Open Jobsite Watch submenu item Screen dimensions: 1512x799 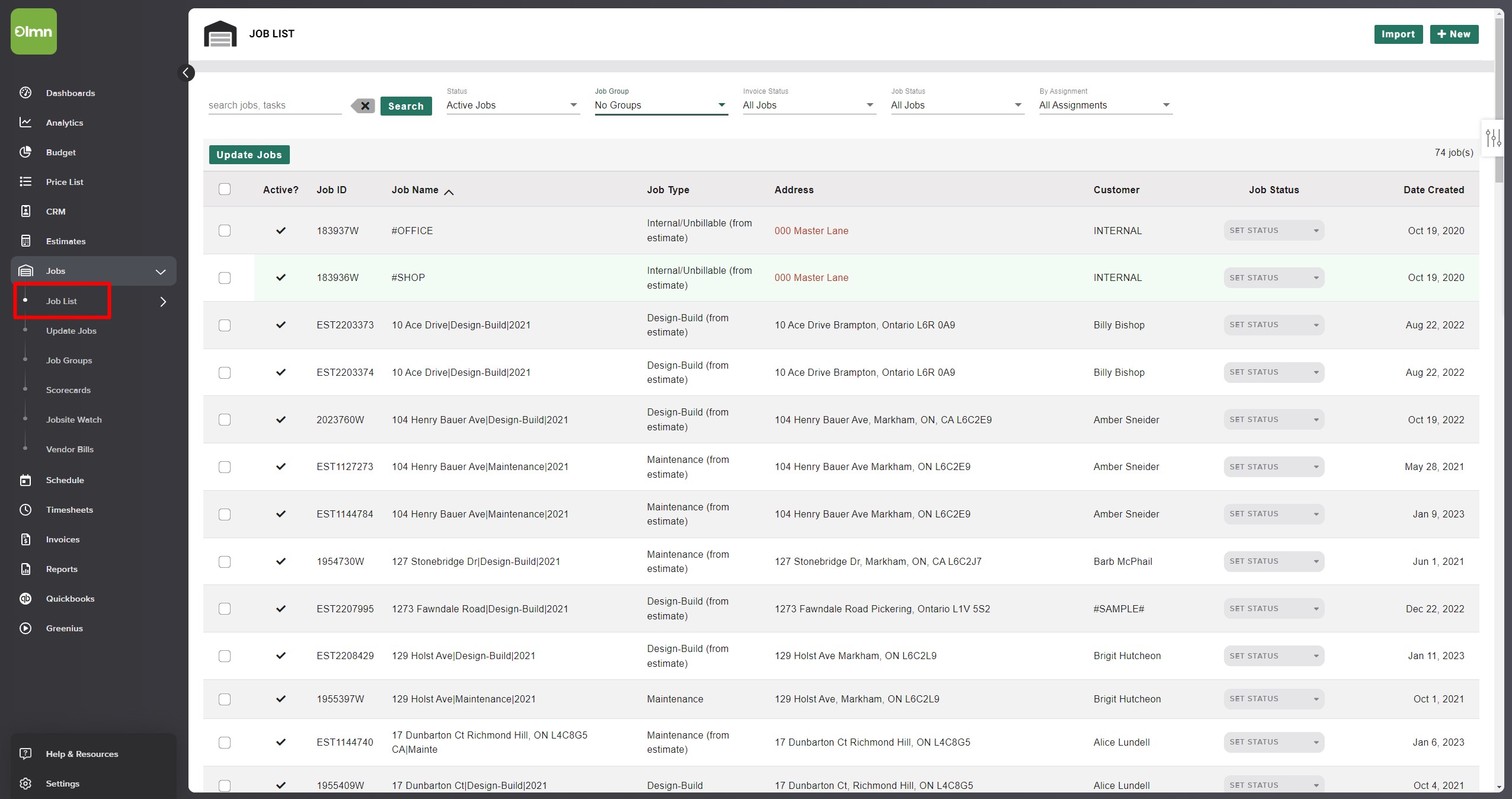click(x=74, y=420)
